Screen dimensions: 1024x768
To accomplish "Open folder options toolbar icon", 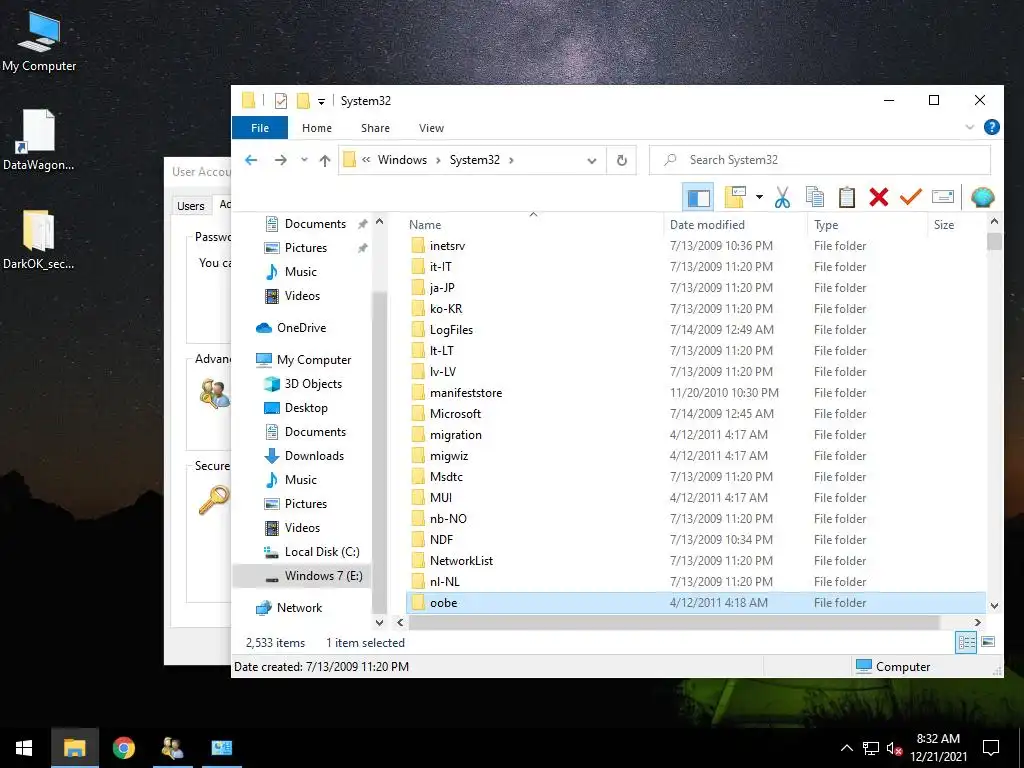I will (735, 197).
